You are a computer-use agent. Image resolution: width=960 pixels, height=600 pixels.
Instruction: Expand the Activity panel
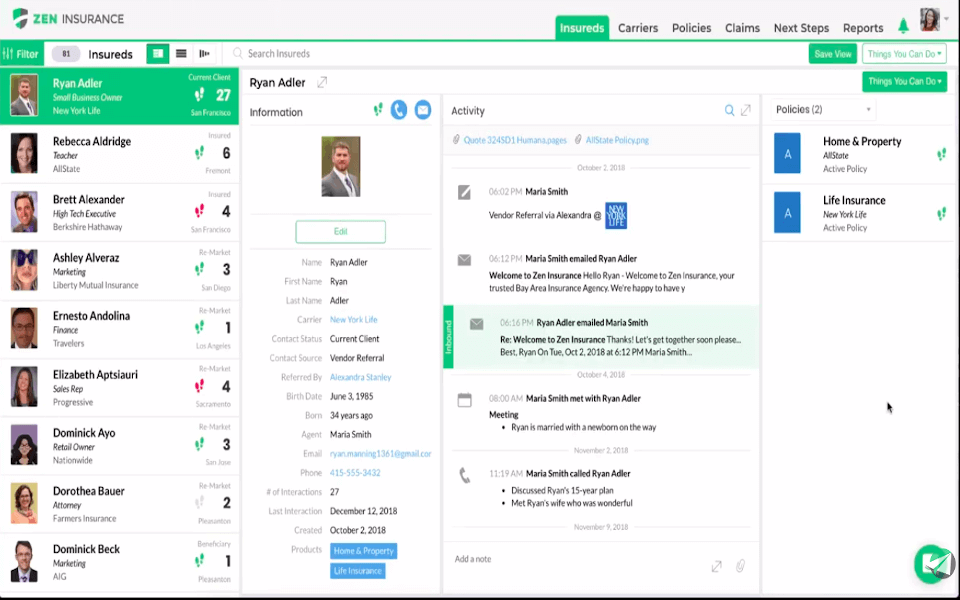click(746, 110)
